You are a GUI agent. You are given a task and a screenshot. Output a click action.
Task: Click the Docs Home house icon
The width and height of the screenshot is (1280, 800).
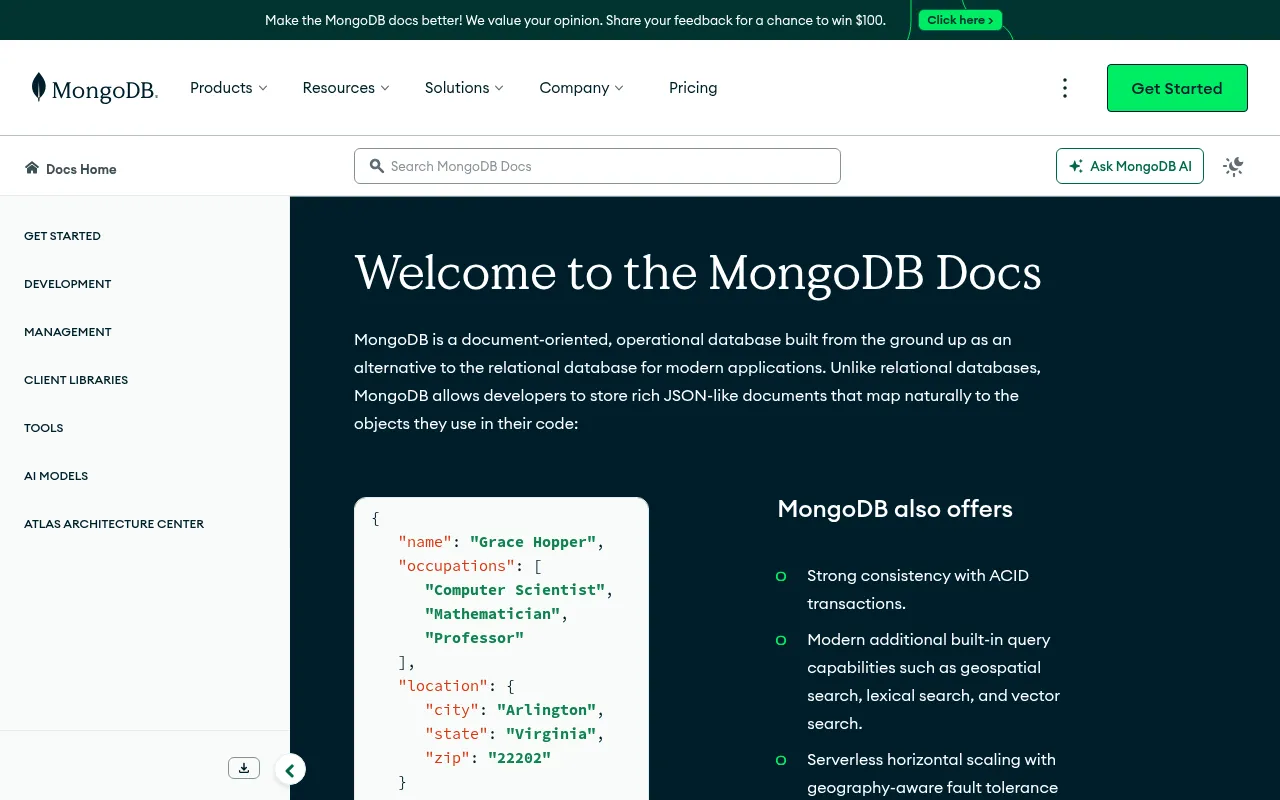coord(32,168)
